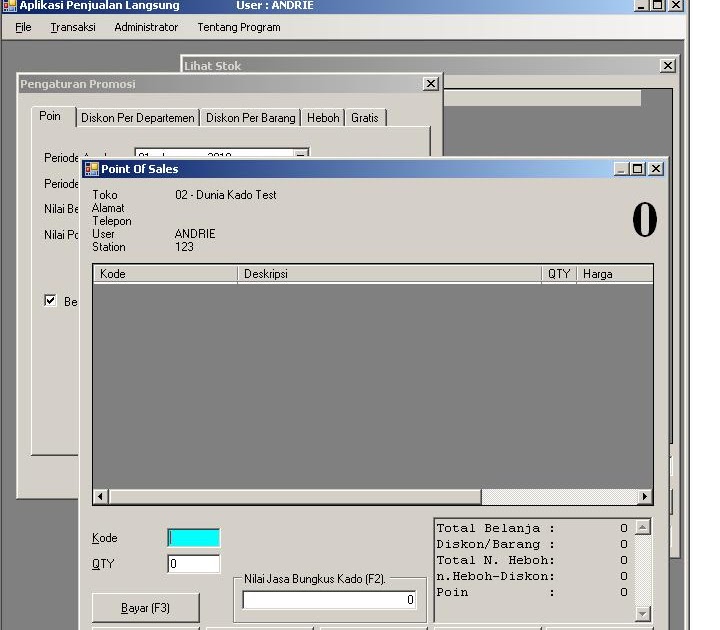The image size is (720, 630).
Task: Click the horizontal scrollbar thumb of item grid
Action: pyautogui.click(x=295, y=496)
